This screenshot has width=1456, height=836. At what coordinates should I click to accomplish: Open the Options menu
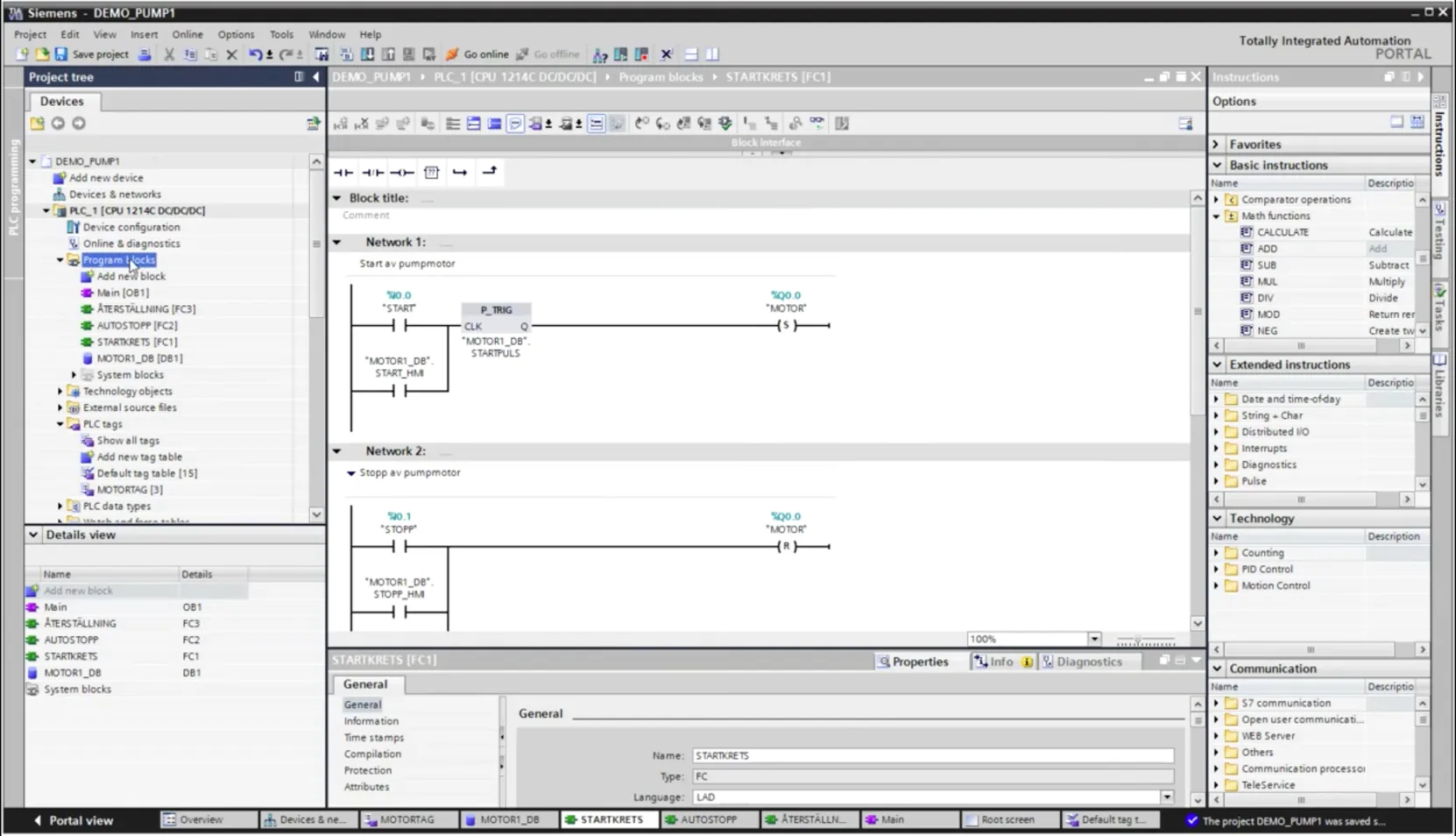(236, 34)
